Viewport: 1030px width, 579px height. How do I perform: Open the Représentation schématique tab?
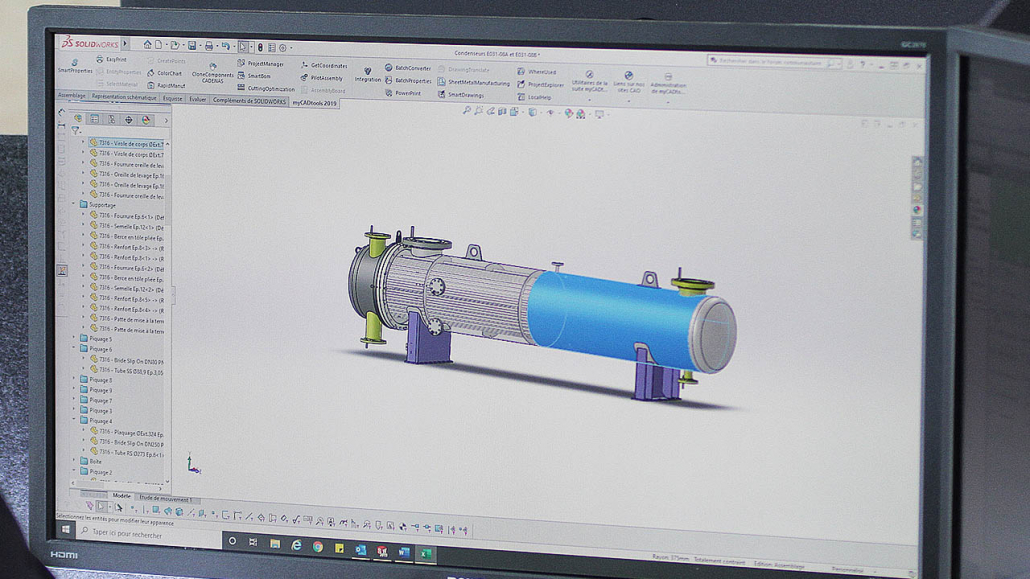(124, 97)
